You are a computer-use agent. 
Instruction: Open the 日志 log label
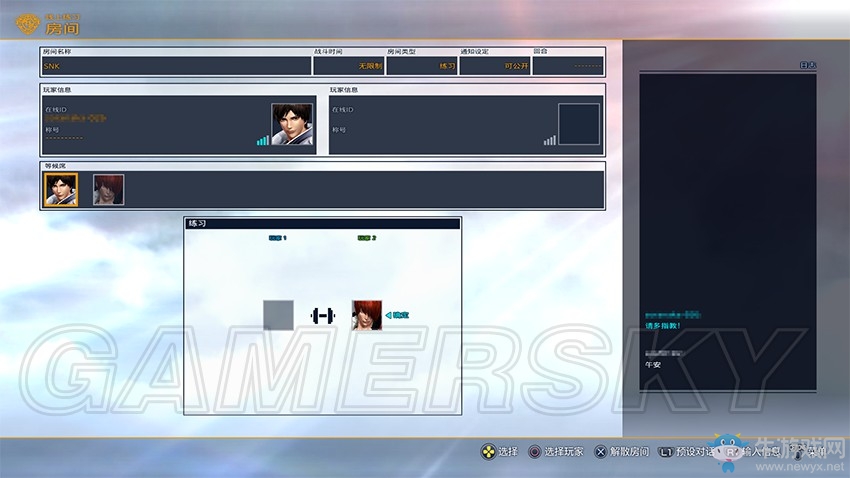click(x=808, y=65)
